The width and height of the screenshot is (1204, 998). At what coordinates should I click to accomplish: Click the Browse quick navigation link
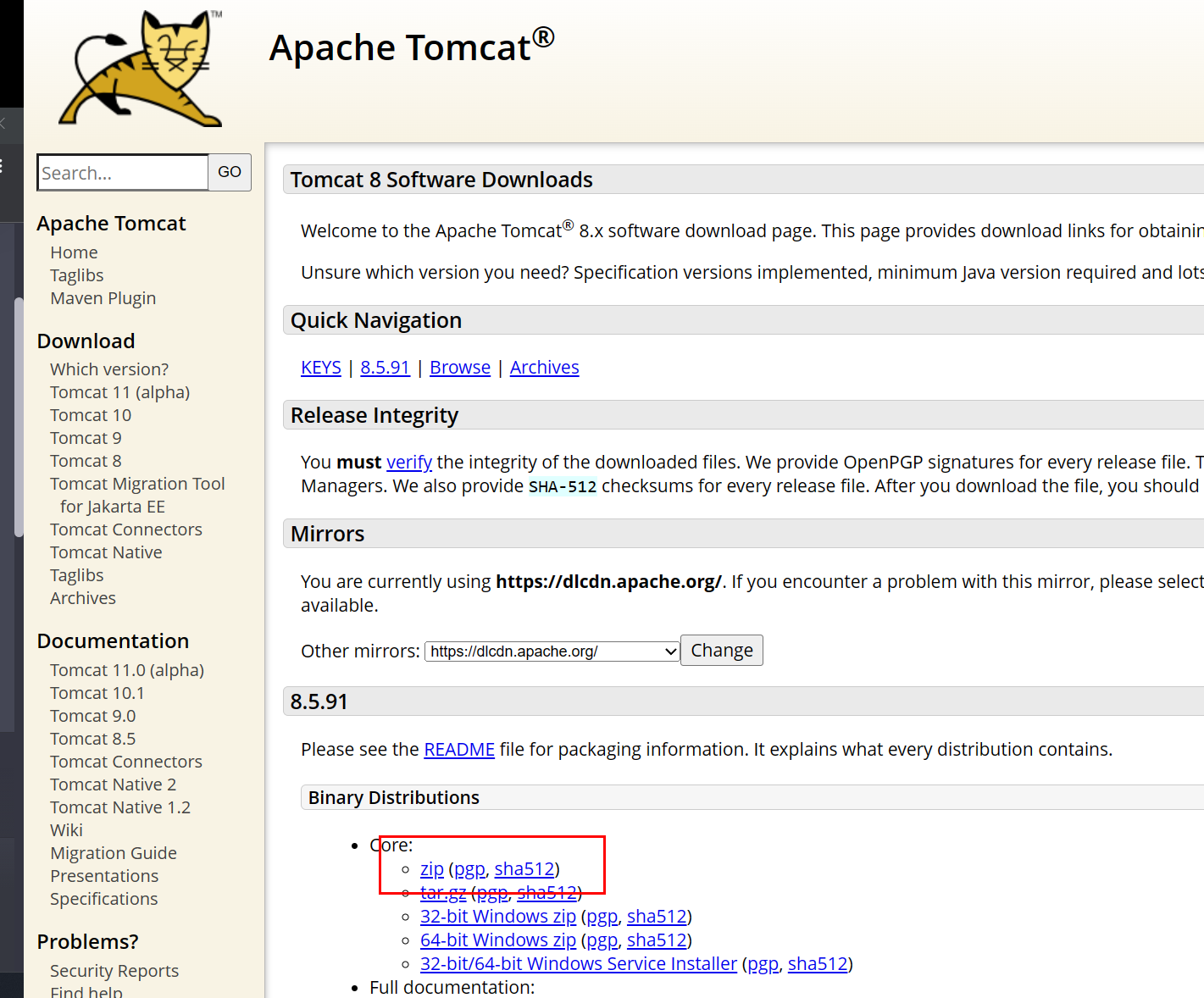pos(460,368)
